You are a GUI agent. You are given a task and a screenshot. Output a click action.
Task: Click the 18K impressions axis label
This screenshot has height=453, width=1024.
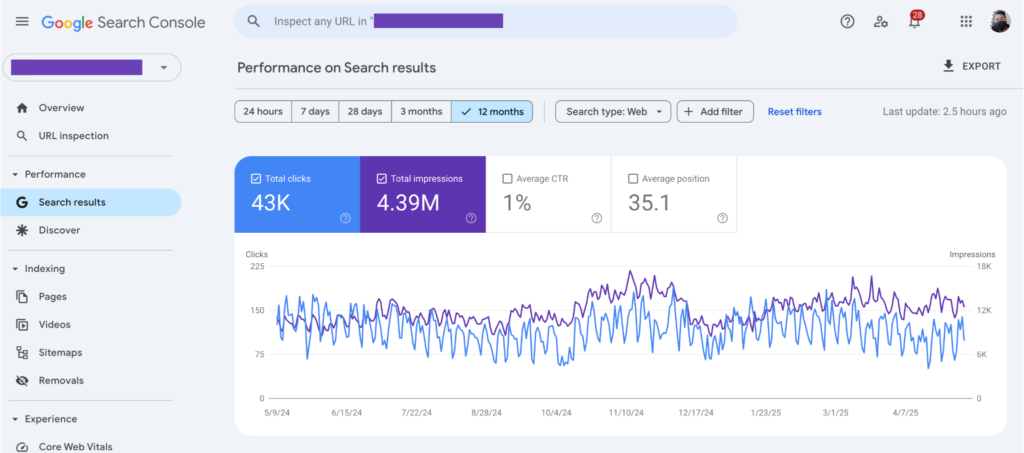(984, 266)
